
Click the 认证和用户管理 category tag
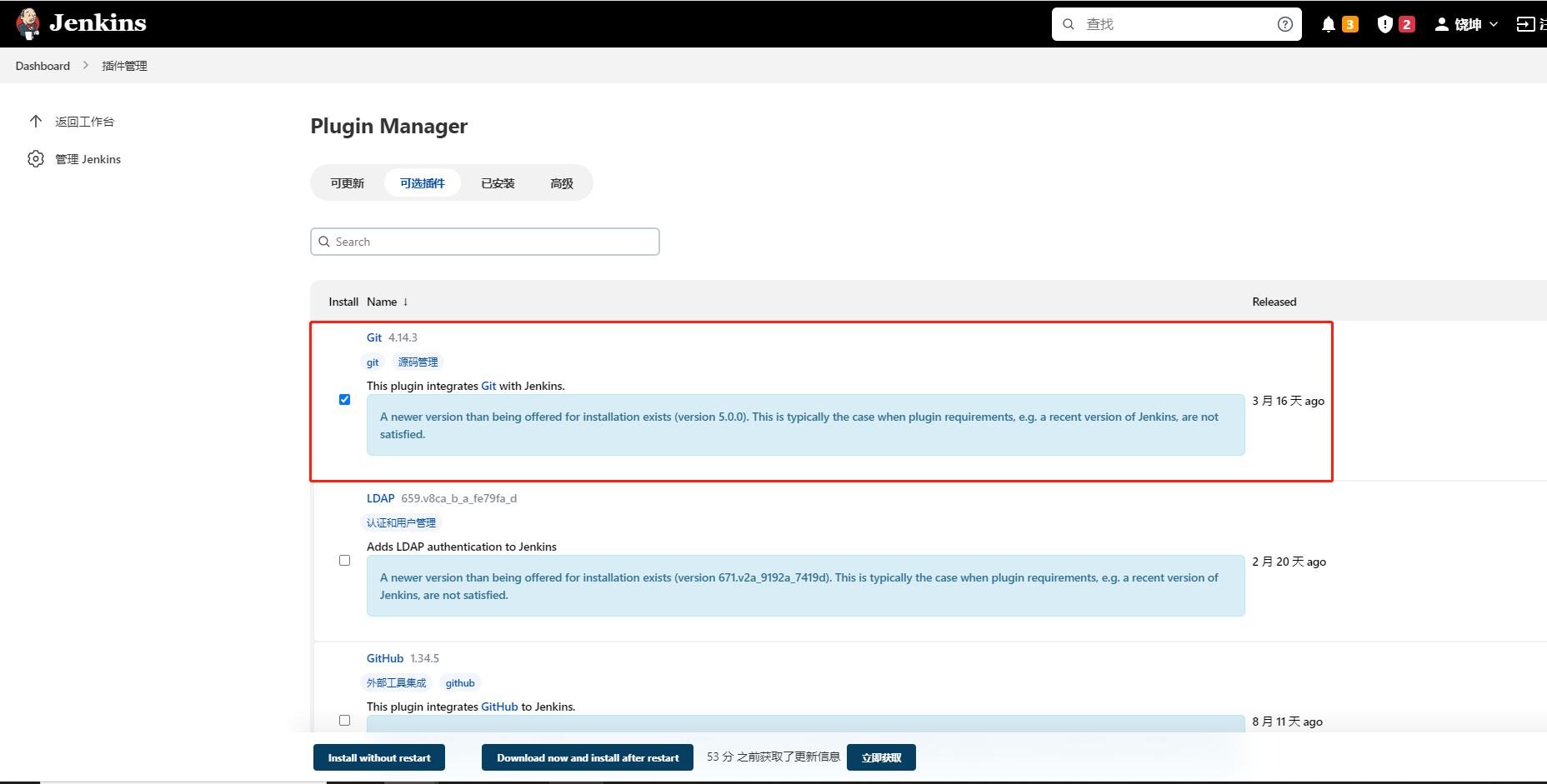[x=401, y=523]
